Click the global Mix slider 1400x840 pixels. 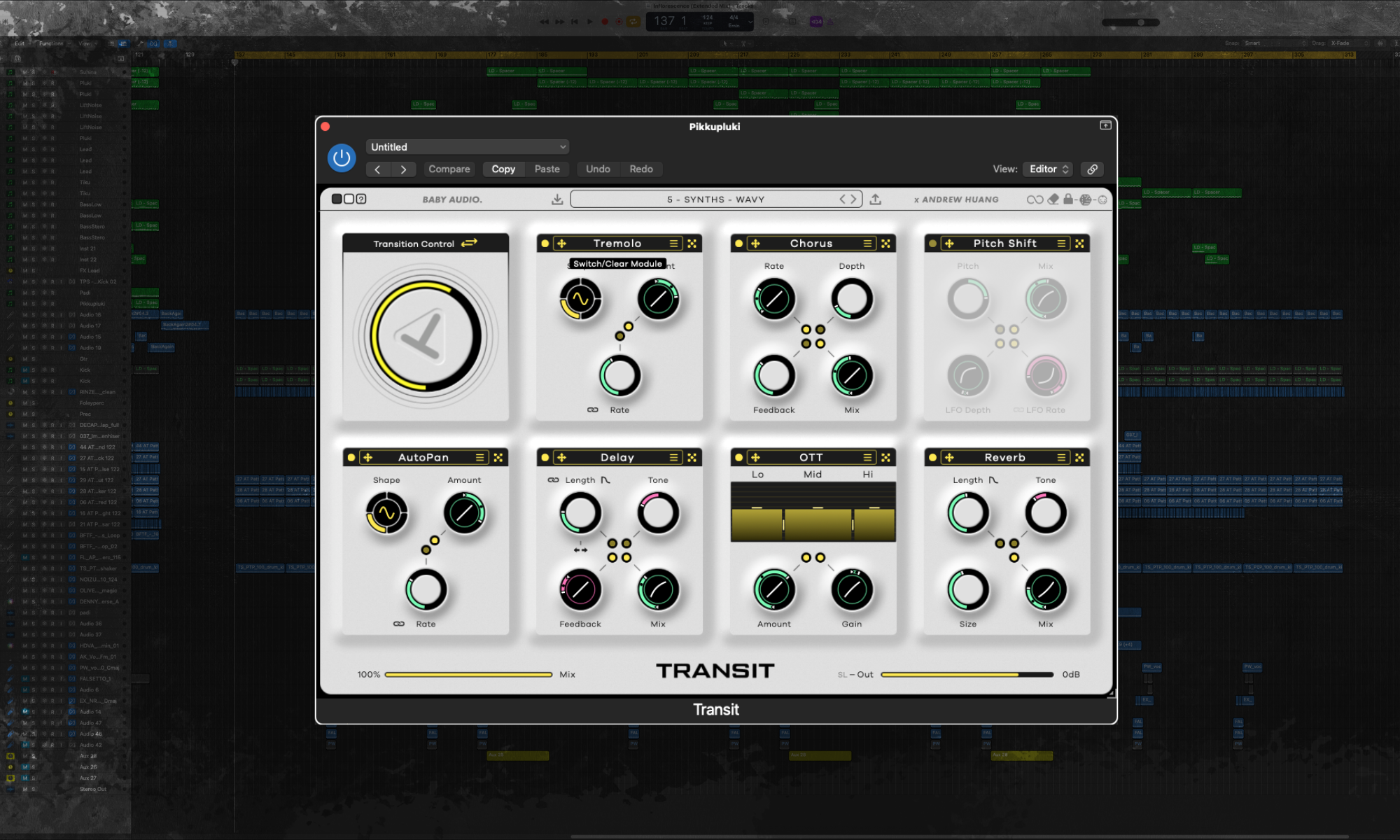pyautogui.click(x=468, y=675)
